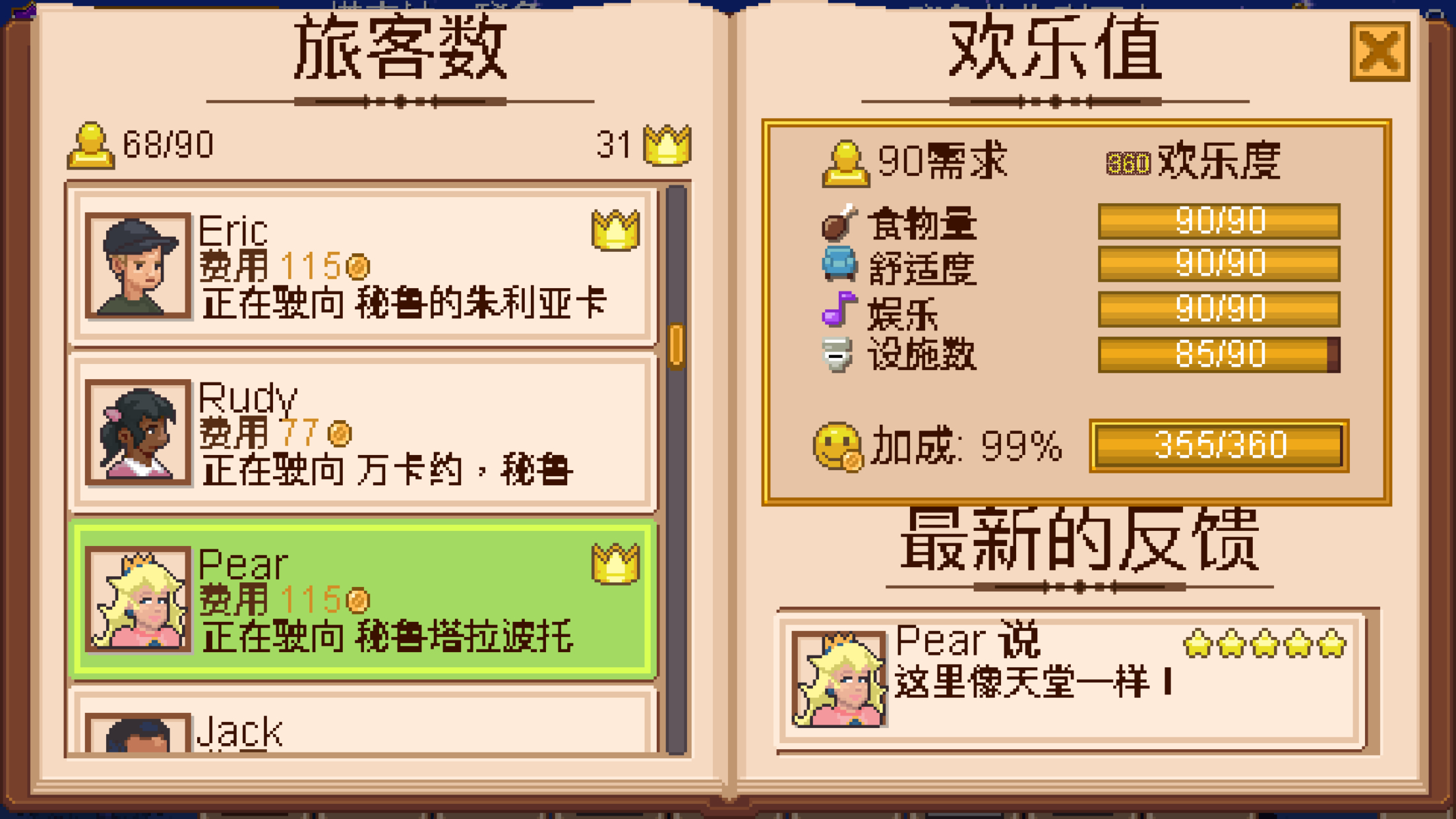Select the Jack passenger entry
This screenshot has width=1456, height=819.
[363, 720]
